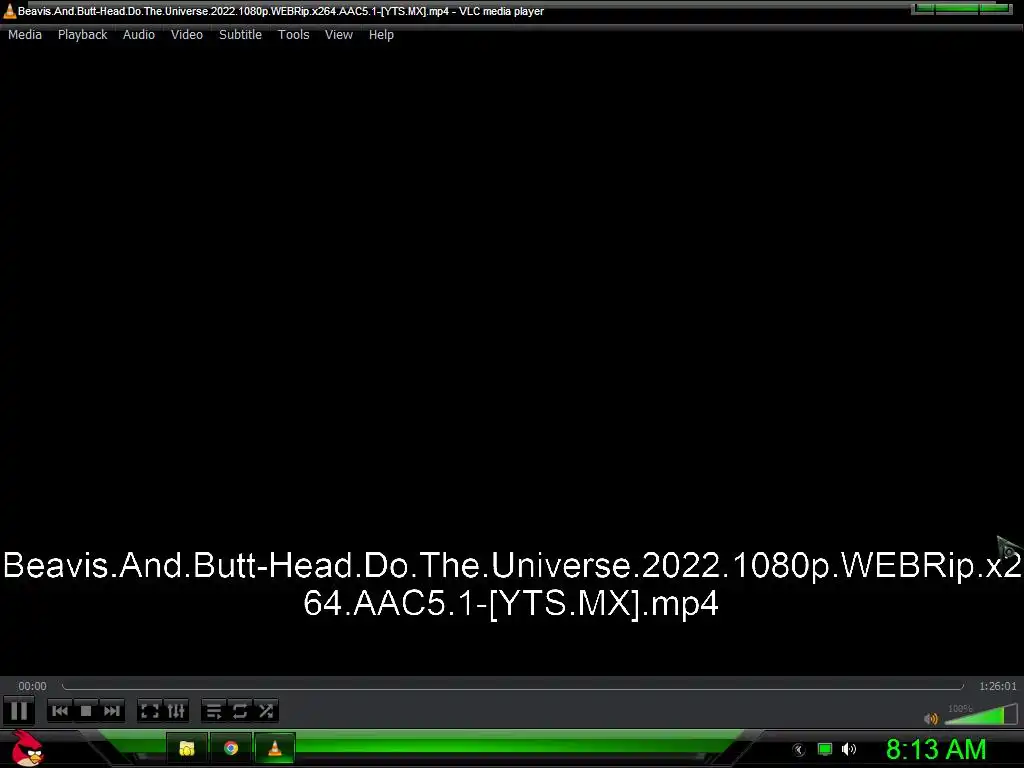The height and width of the screenshot is (768, 1024).
Task: Seek on the playback progress bar
Action: tap(513, 686)
